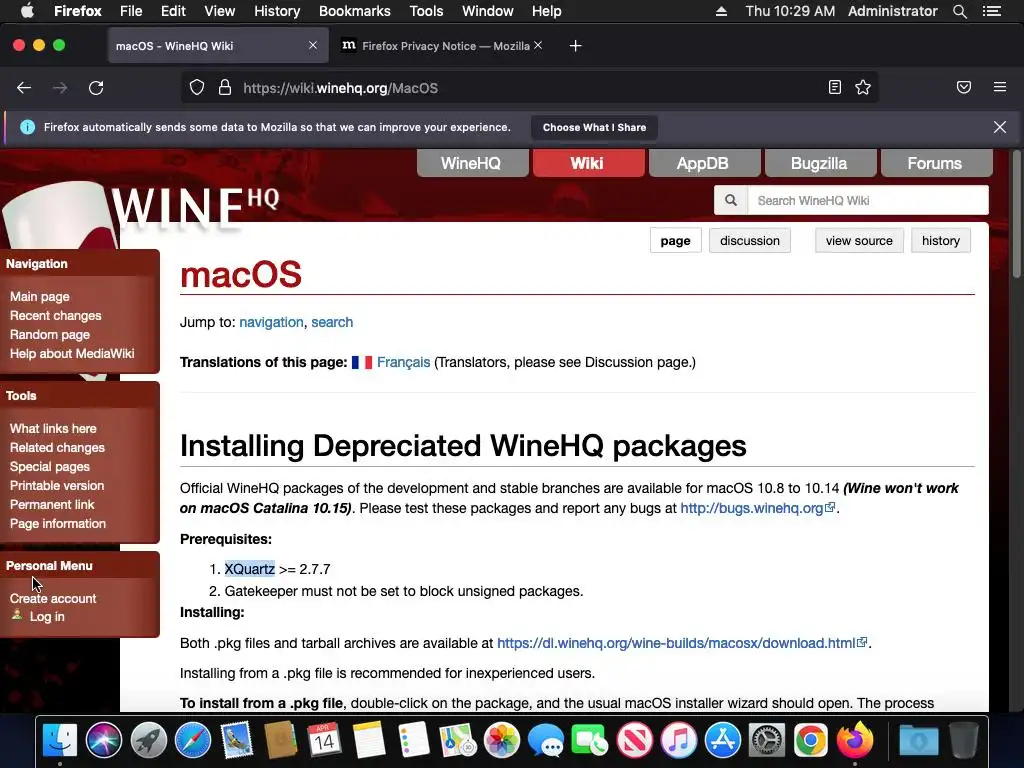Open Reminders from the Dock

413,741
